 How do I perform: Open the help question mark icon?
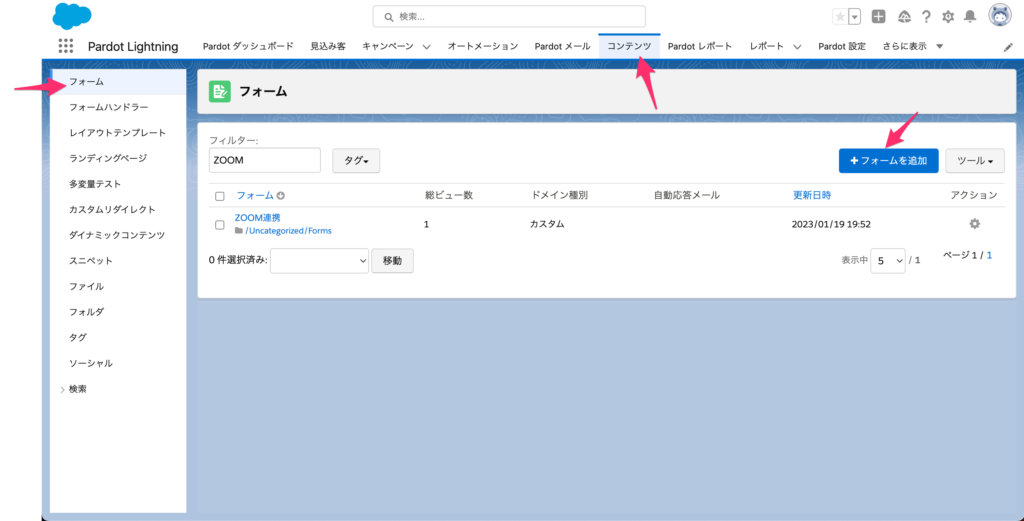point(926,16)
